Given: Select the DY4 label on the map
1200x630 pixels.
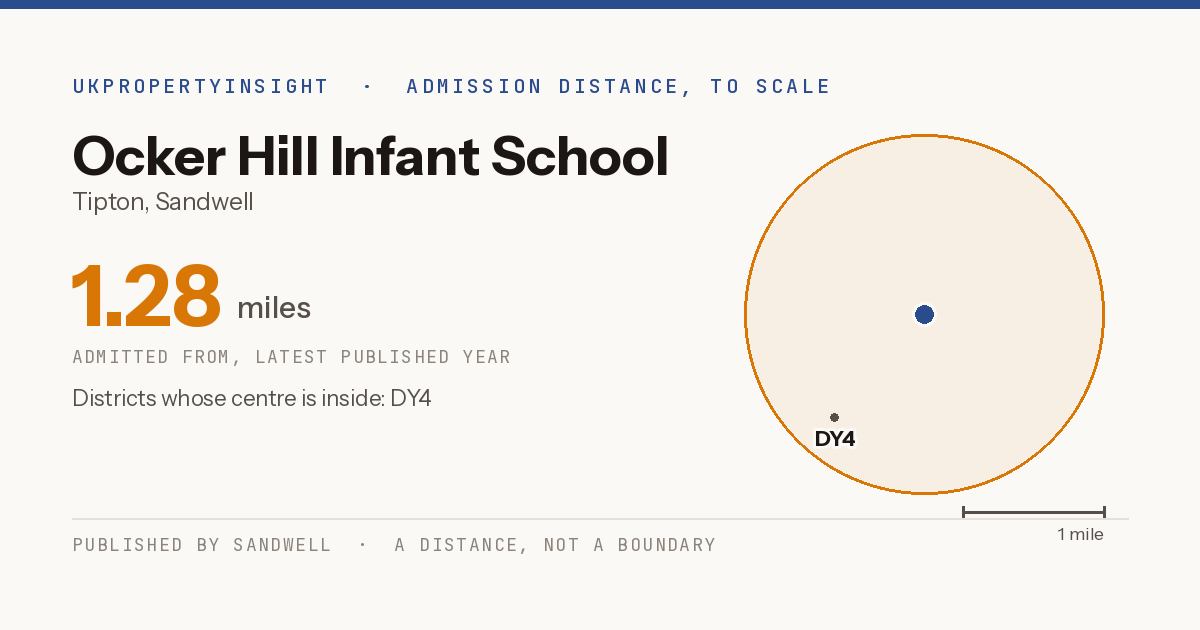Looking at the screenshot, I should 835,439.
